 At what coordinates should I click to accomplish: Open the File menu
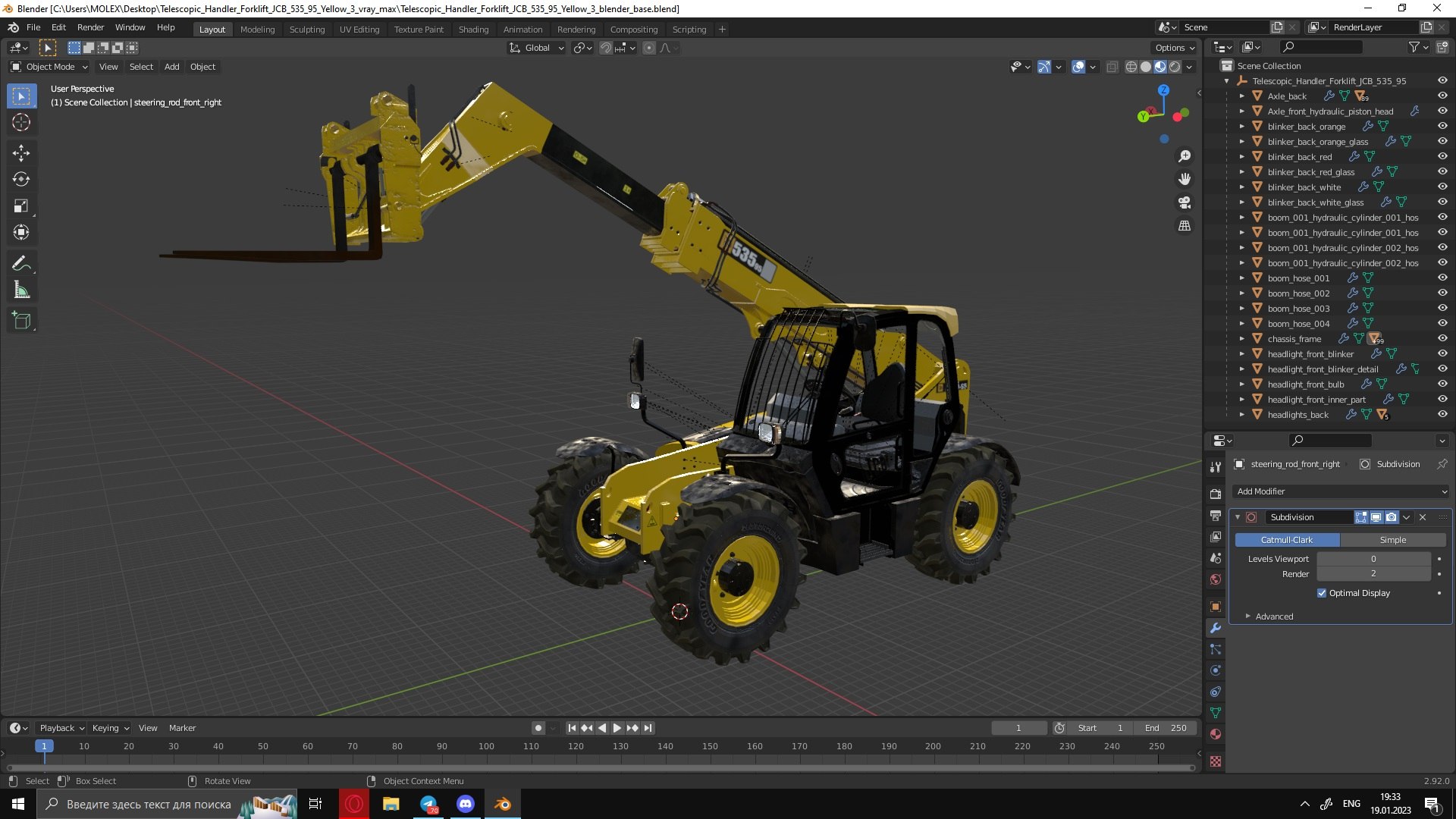point(33,27)
